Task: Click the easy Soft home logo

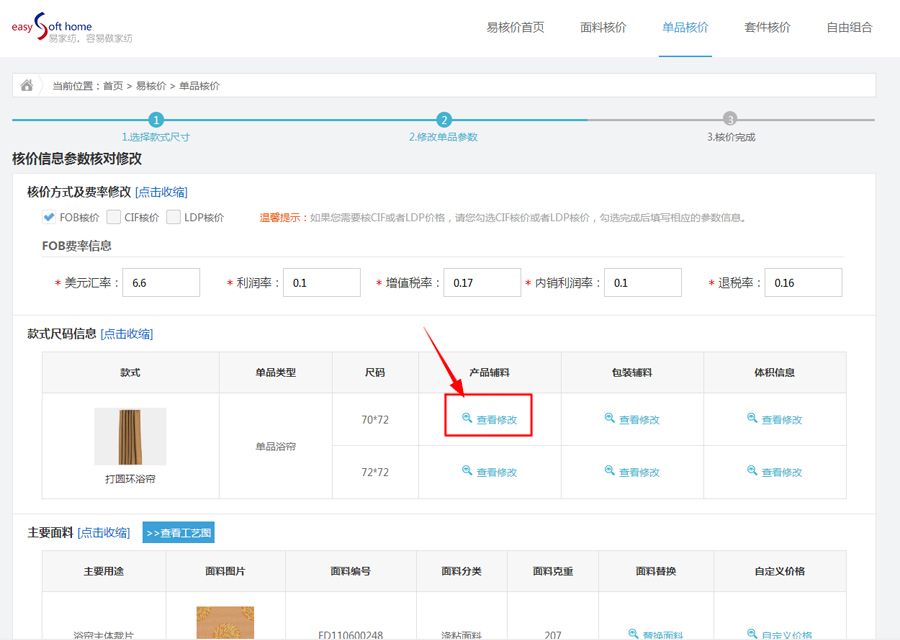Action: point(71,28)
